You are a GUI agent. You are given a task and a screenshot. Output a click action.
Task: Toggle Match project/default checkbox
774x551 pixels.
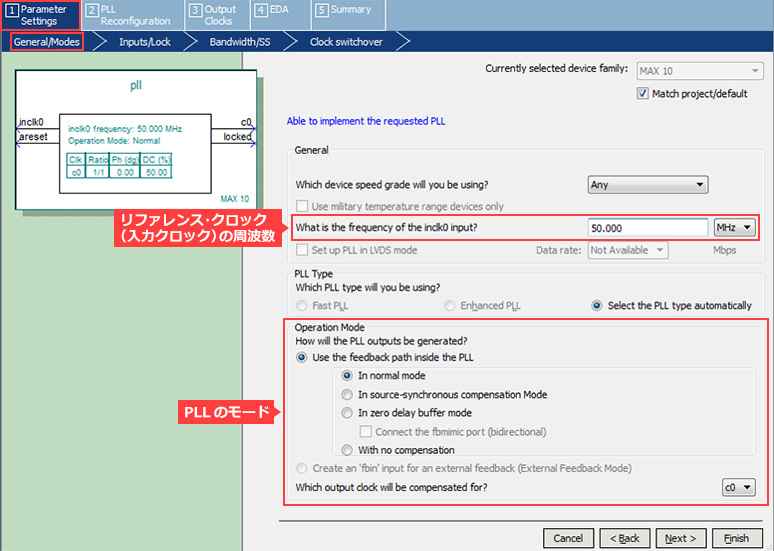[x=643, y=94]
